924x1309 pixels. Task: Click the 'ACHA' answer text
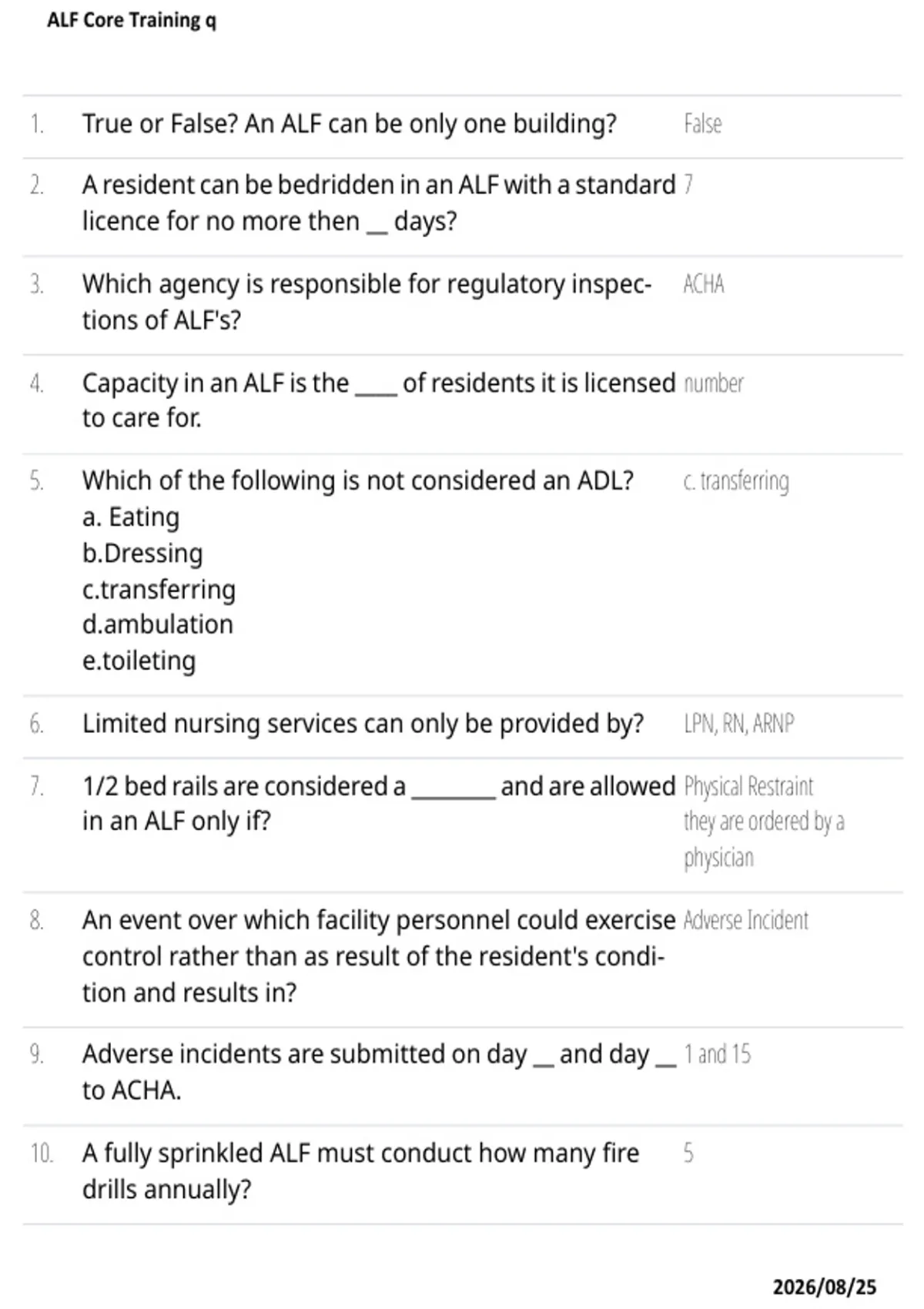pos(704,284)
